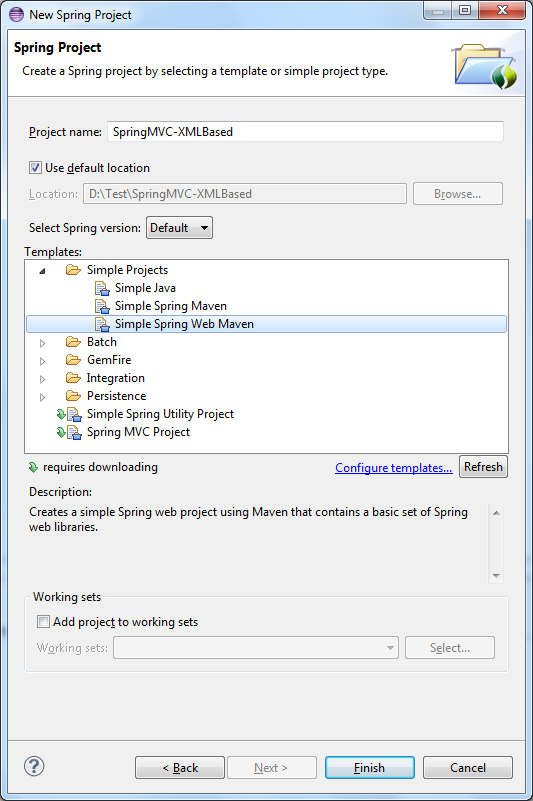Click the Project name input field
The width and height of the screenshot is (533, 801).
[x=305, y=132]
